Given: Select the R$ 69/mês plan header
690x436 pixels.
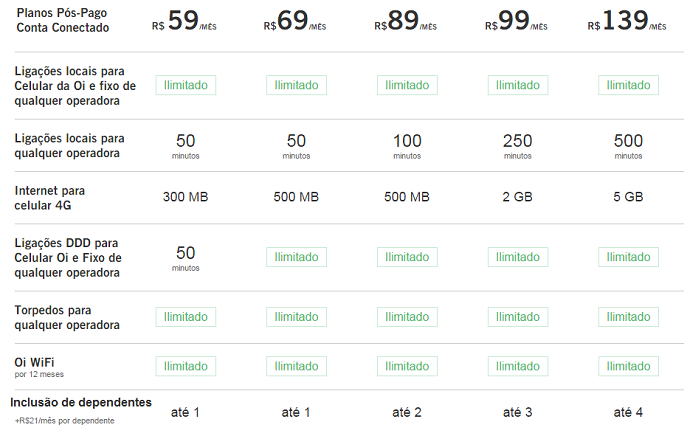Looking at the screenshot, I should click(296, 22).
